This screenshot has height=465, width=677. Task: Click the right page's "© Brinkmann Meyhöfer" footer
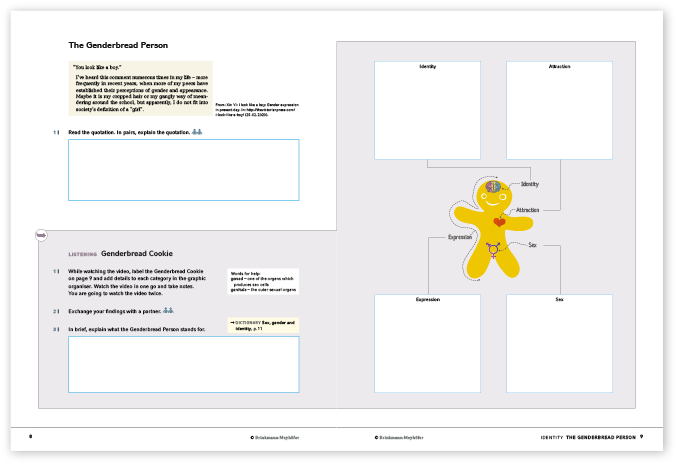tap(399, 437)
